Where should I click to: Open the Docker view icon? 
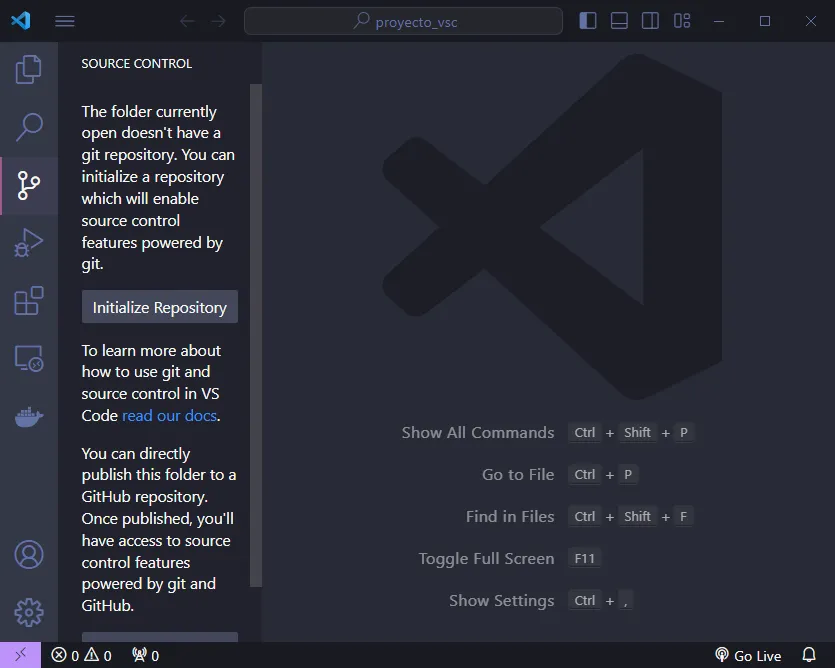(29, 416)
